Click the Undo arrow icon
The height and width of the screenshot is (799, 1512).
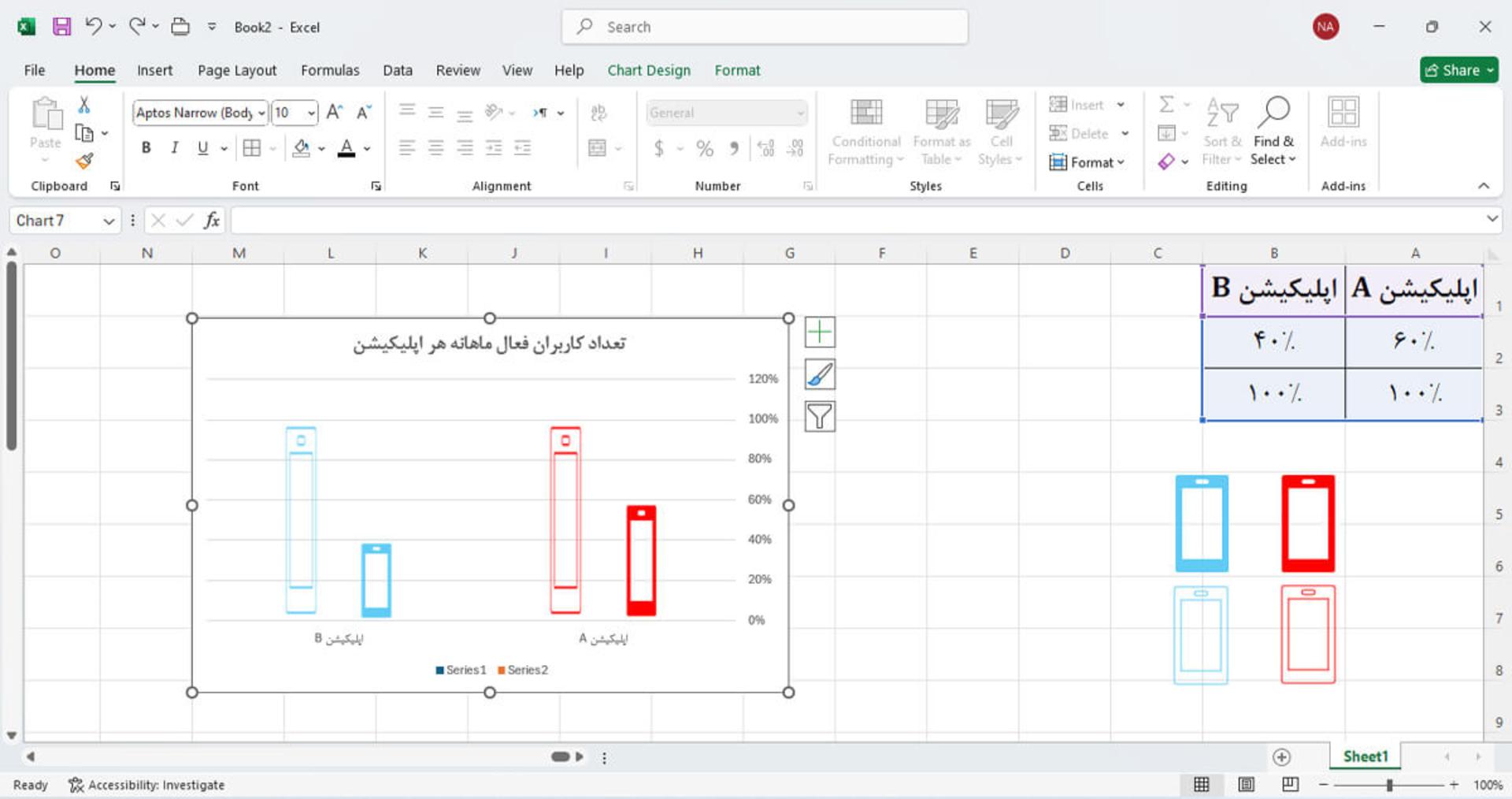(x=93, y=27)
